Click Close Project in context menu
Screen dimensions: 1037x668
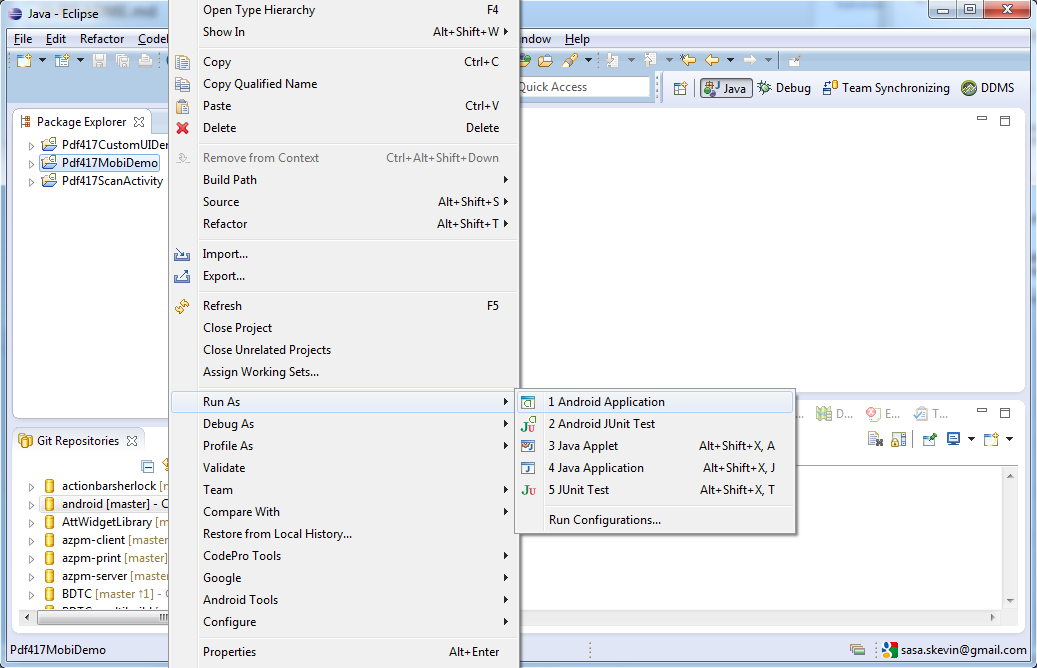[x=343, y=328]
